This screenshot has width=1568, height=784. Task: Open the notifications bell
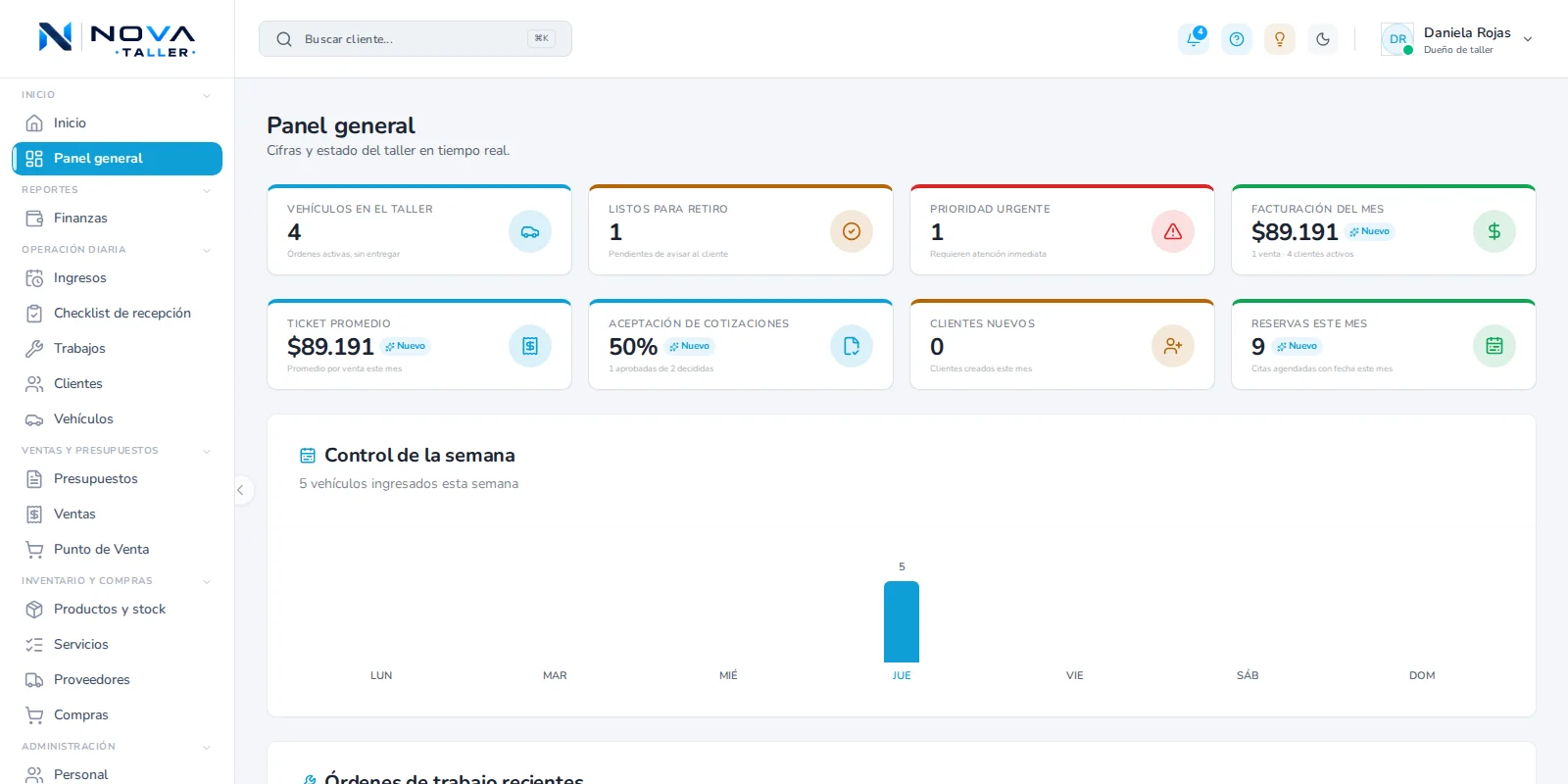(x=1194, y=39)
